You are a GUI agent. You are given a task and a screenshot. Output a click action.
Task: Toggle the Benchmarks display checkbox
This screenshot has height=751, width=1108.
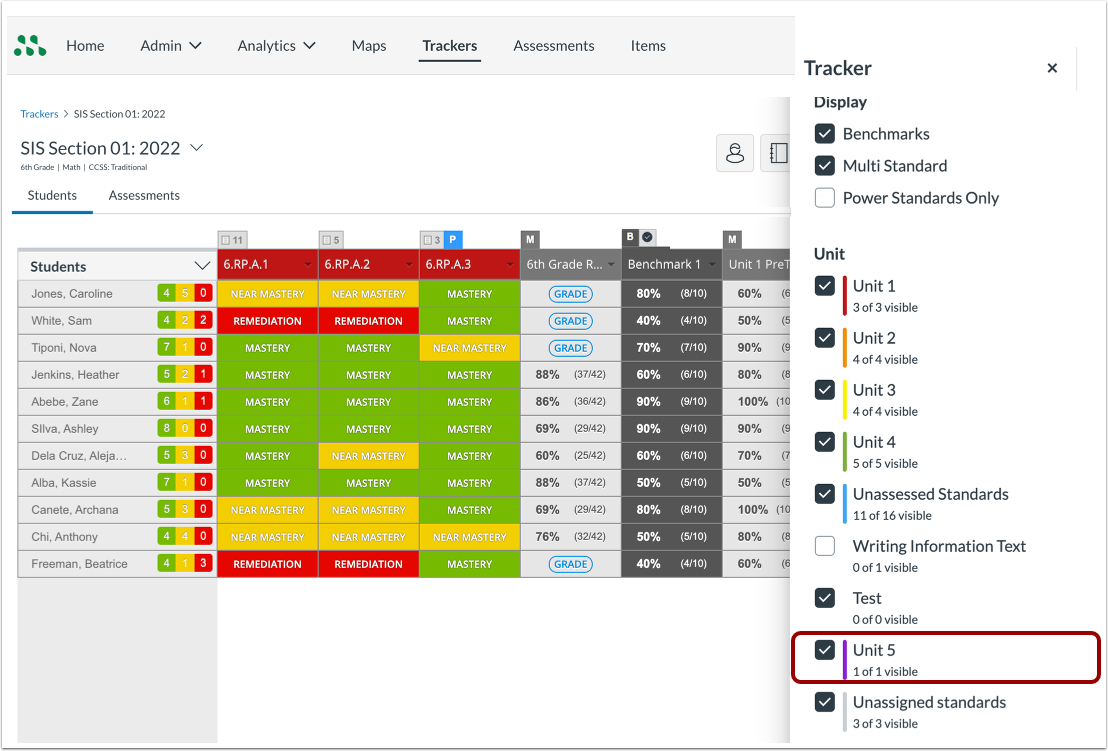click(x=825, y=134)
